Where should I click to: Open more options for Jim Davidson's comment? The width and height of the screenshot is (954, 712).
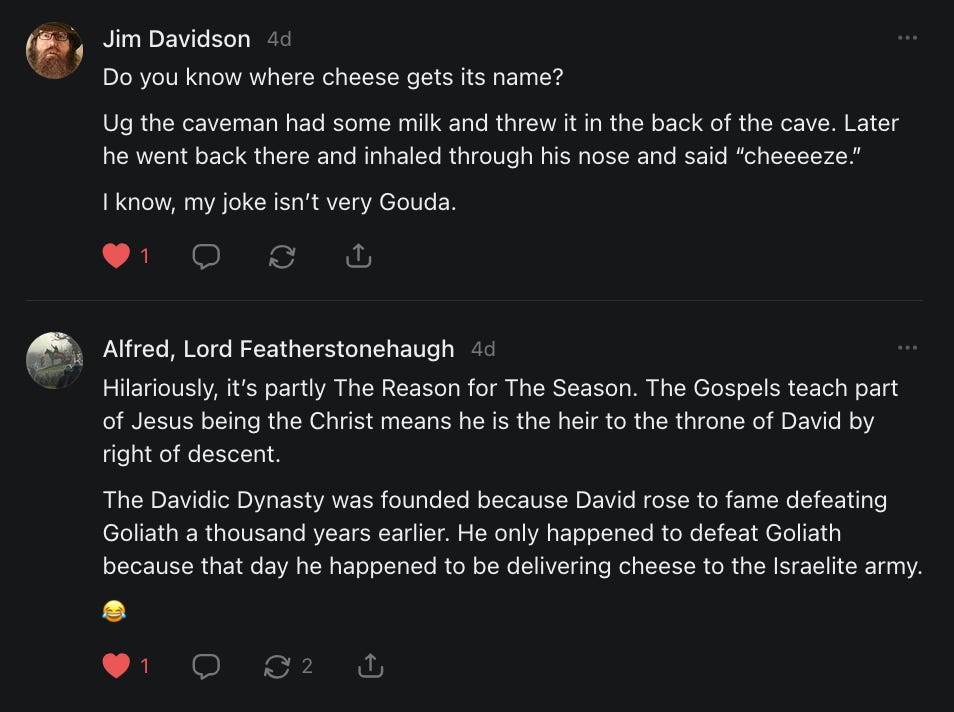coord(907,38)
